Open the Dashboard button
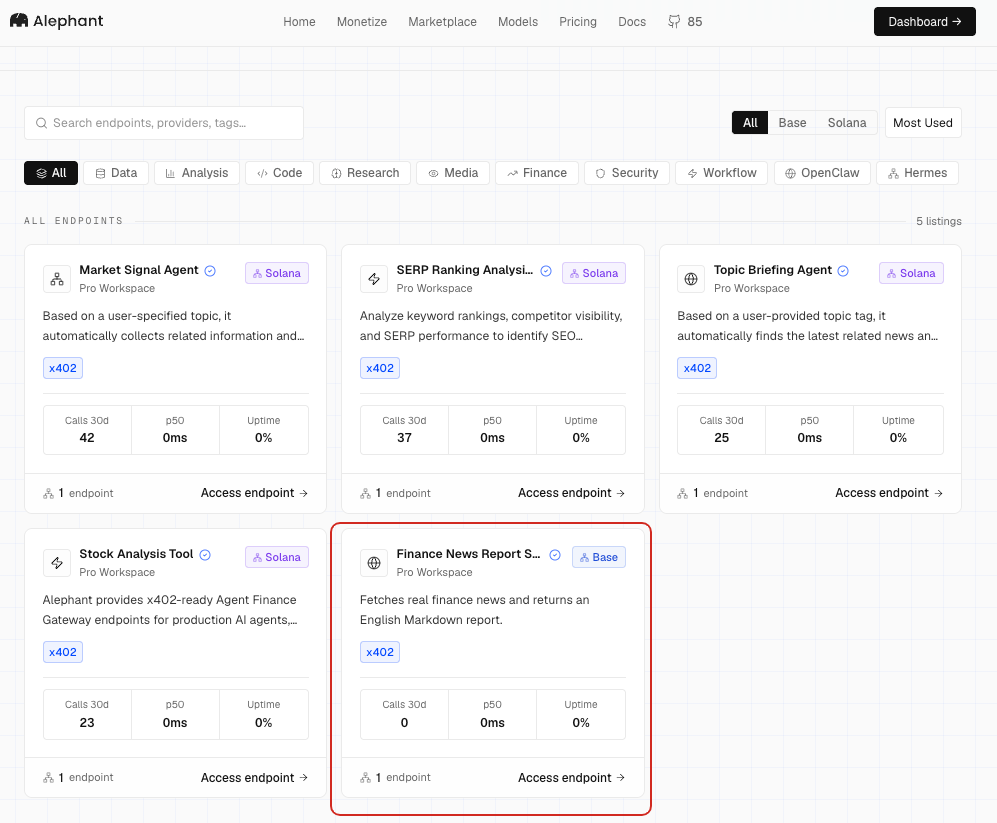This screenshot has width=997, height=823. pyautogui.click(x=924, y=22)
